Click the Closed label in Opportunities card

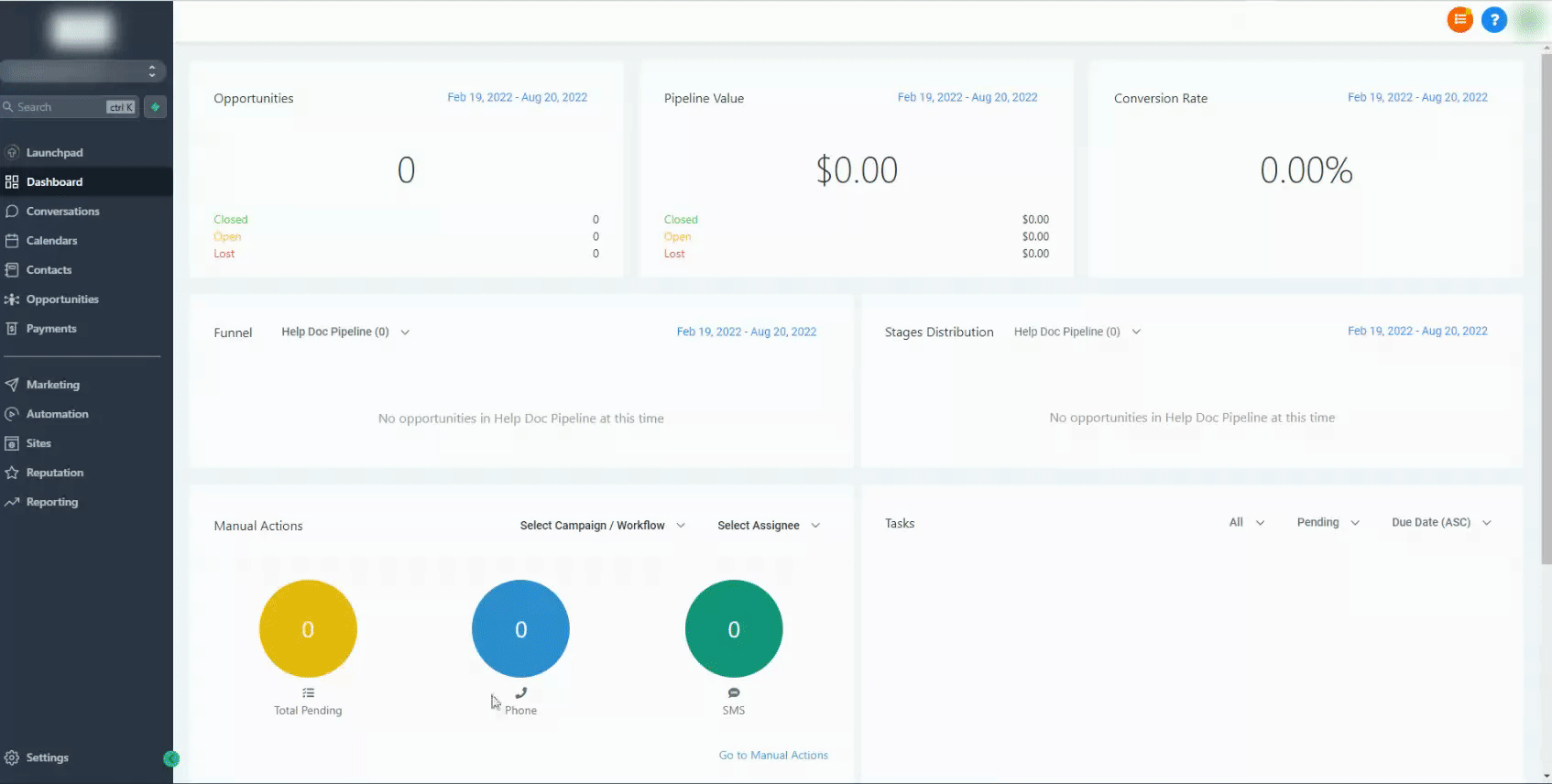(x=231, y=220)
